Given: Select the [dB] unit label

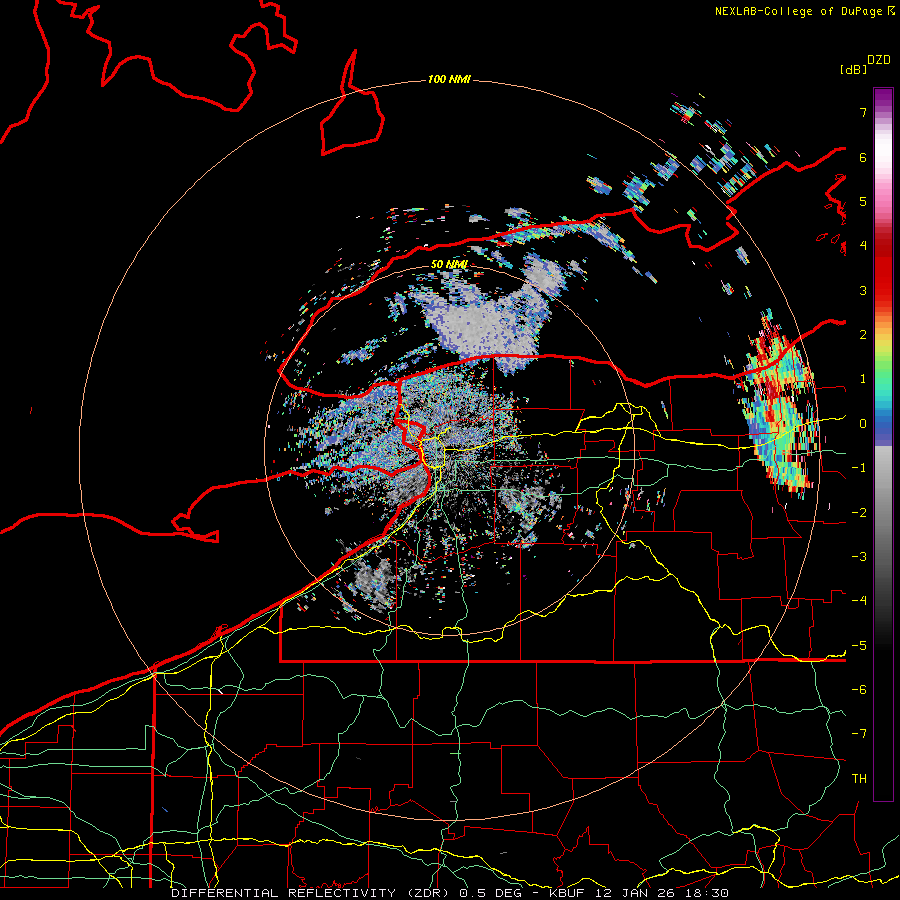Looking at the screenshot, I should (853, 69).
